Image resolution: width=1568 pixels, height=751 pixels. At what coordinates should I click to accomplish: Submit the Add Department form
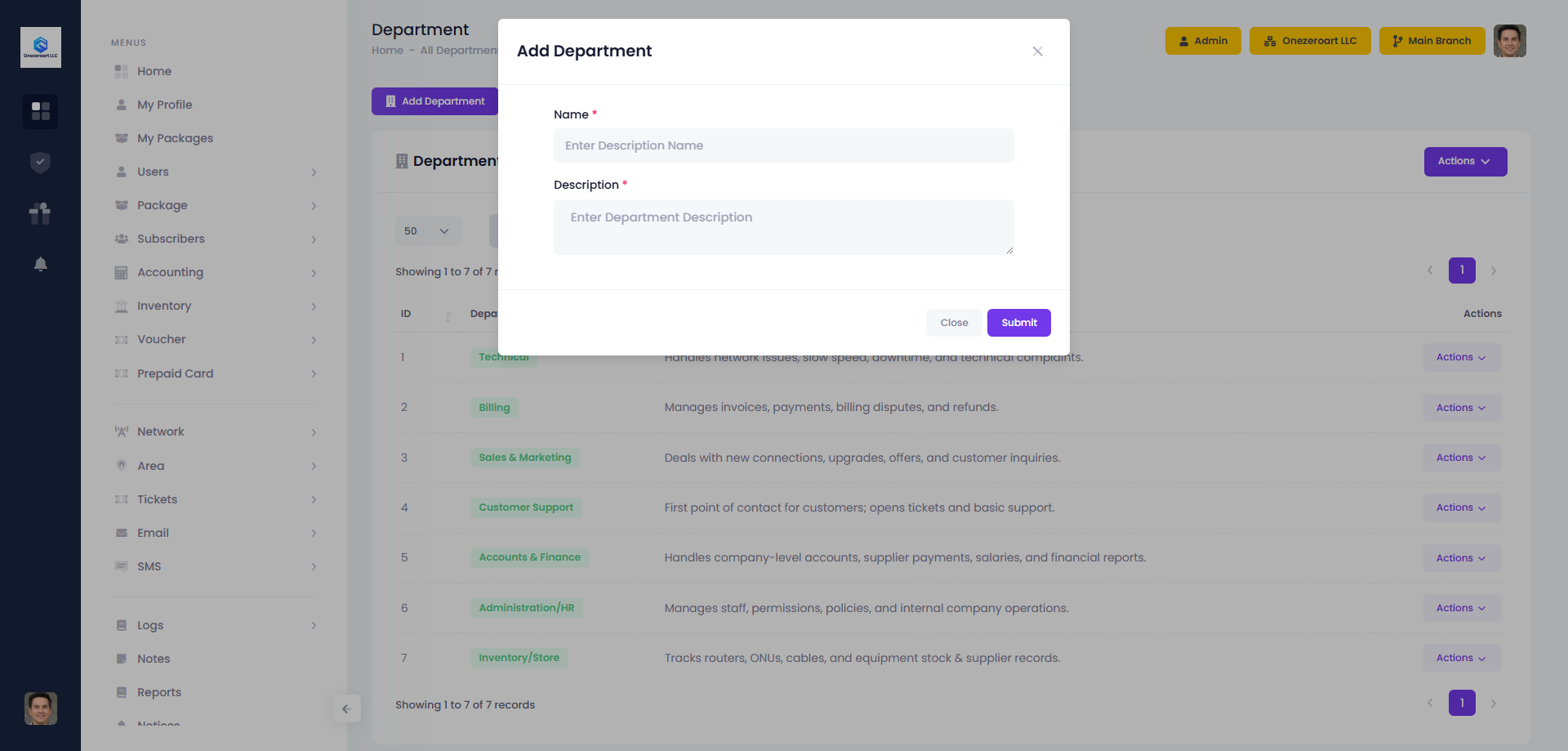(1018, 323)
